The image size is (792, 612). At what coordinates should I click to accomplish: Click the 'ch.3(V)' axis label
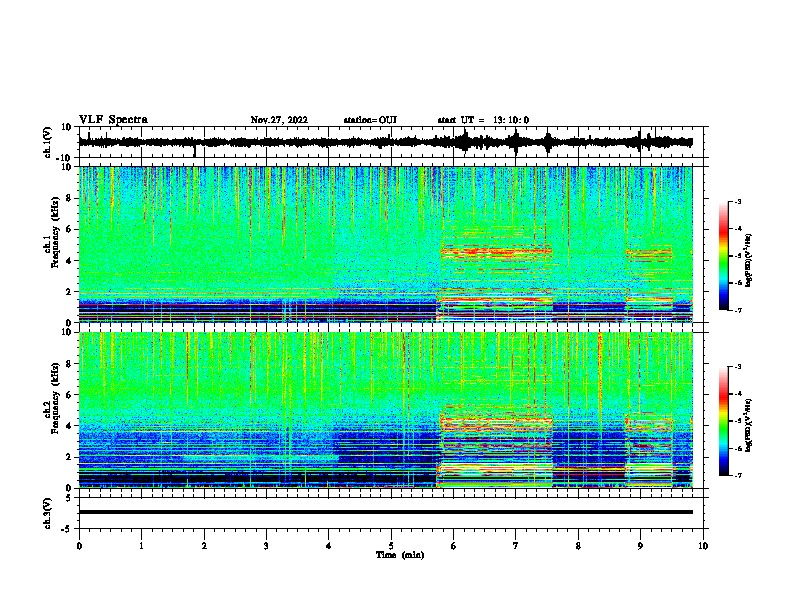48,513
